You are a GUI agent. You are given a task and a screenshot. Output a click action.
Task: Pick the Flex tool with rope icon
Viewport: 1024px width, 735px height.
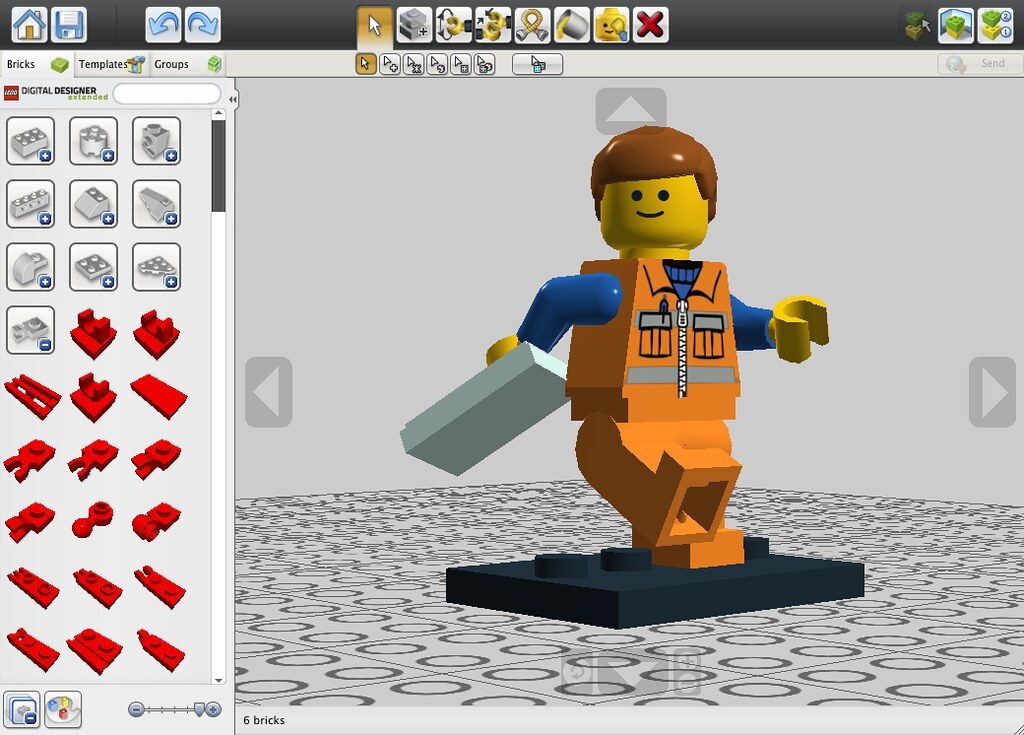pos(532,25)
